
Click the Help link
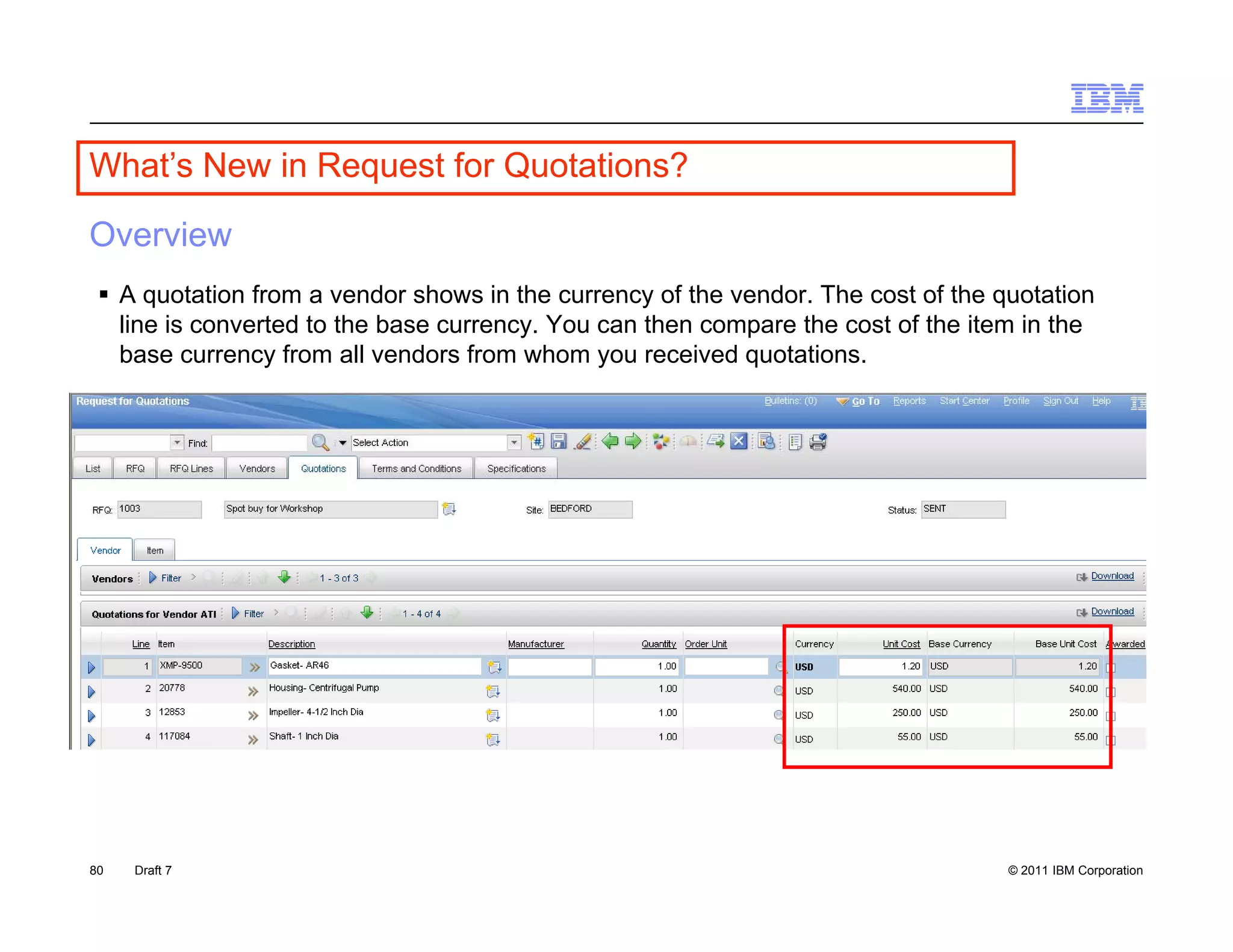click(1101, 401)
